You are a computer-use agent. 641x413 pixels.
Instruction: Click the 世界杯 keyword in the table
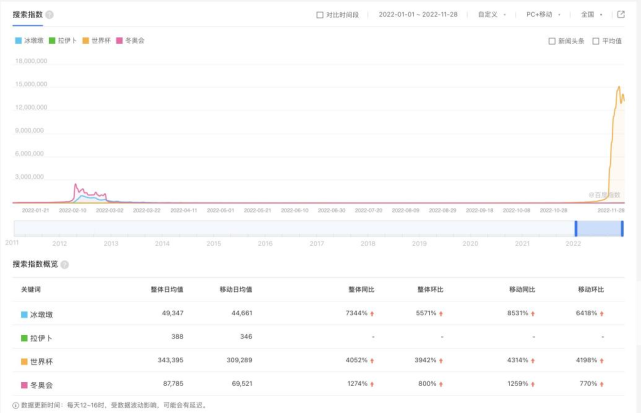41,362
